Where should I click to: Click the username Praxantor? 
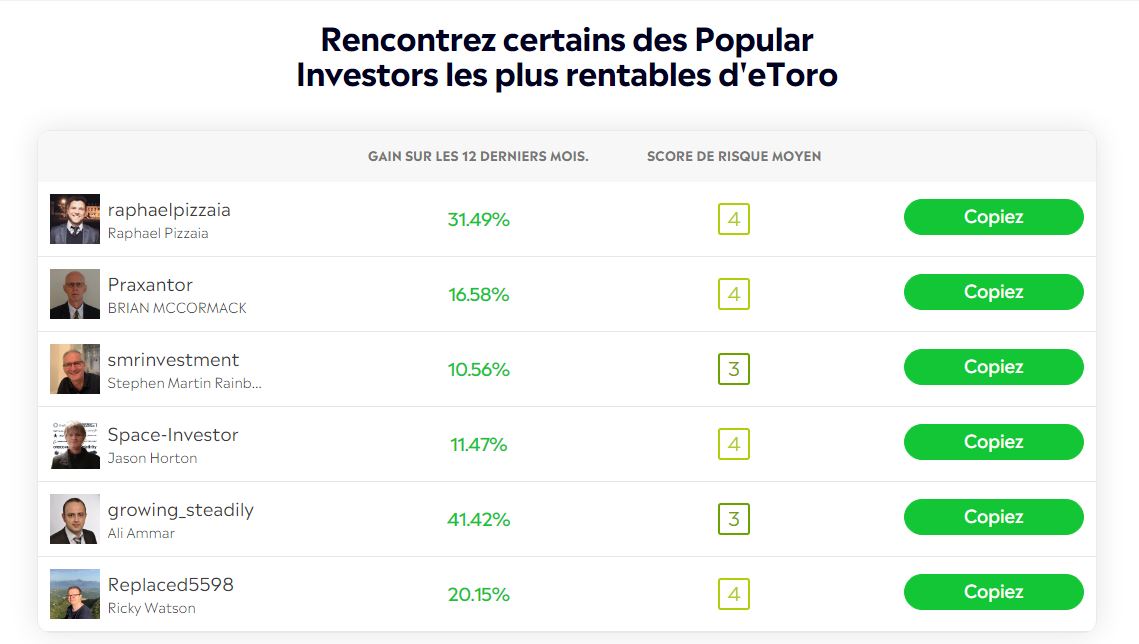click(x=150, y=285)
